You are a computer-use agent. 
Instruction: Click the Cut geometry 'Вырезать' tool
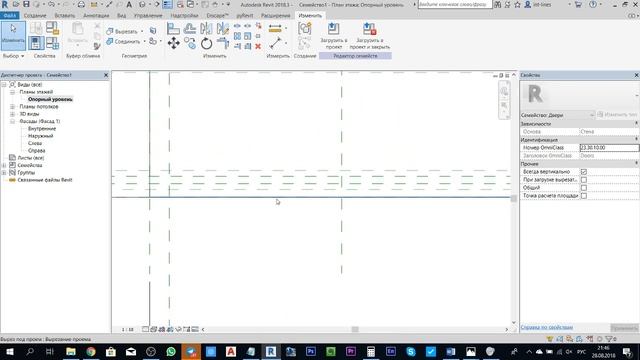tap(122, 31)
